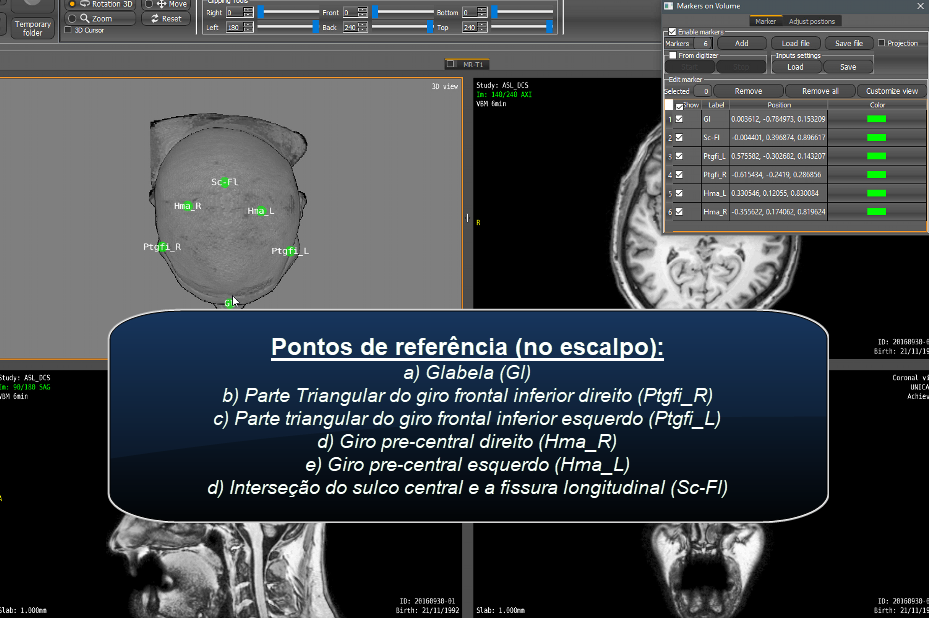Click the Right clipping value field
This screenshot has width=929, height=618.
point(235,12)
